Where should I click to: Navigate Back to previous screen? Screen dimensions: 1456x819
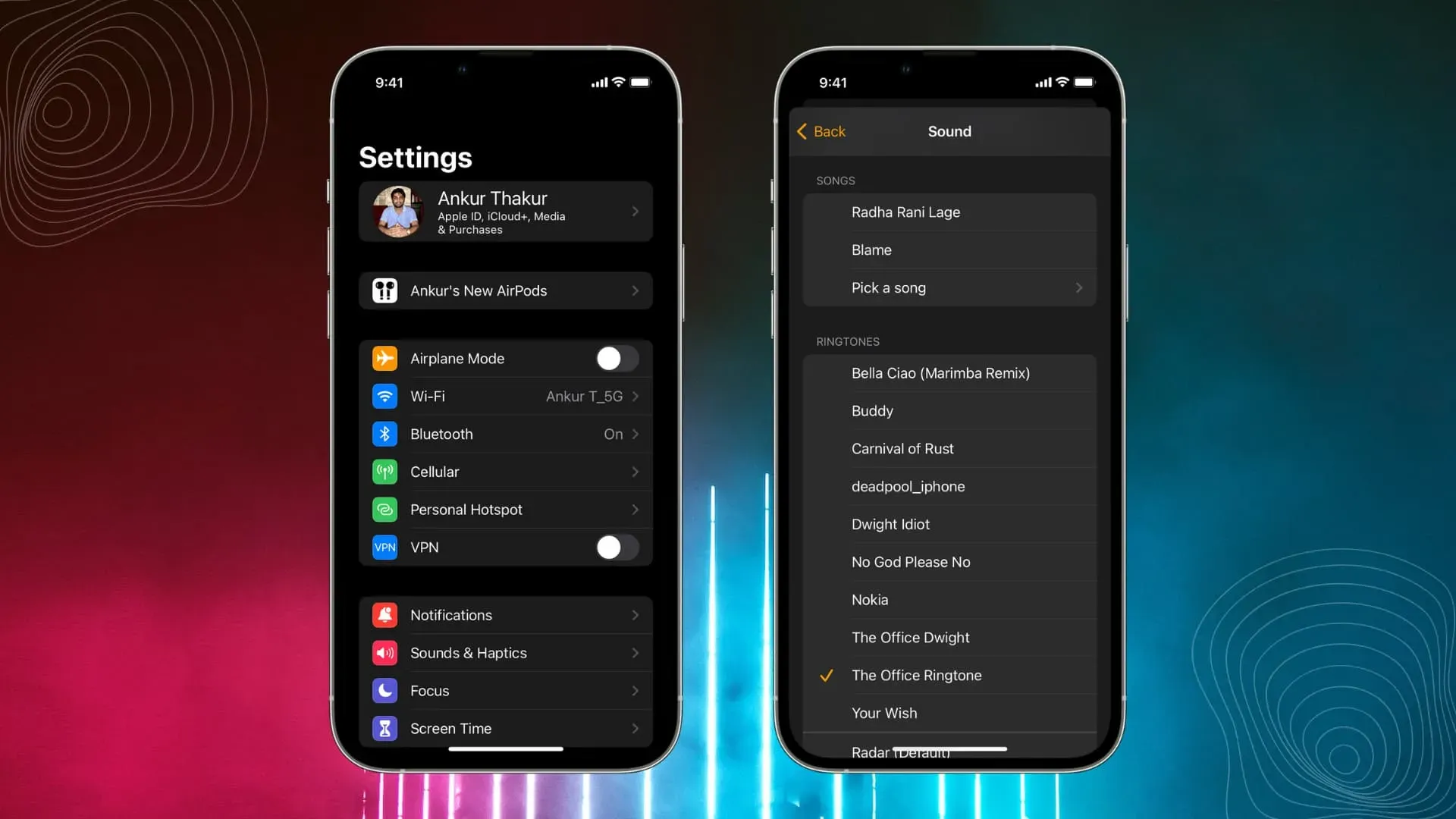coord(819,131)
